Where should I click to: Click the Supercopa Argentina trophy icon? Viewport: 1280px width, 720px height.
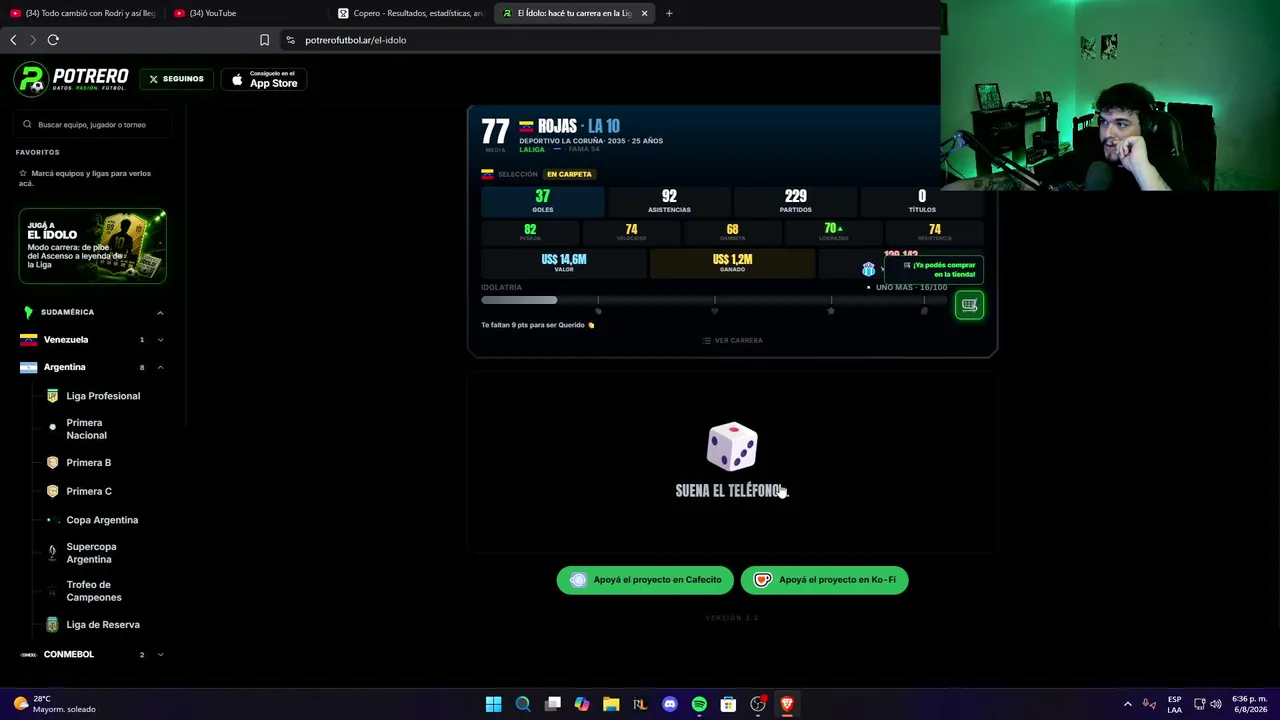(x=52, y=553)
